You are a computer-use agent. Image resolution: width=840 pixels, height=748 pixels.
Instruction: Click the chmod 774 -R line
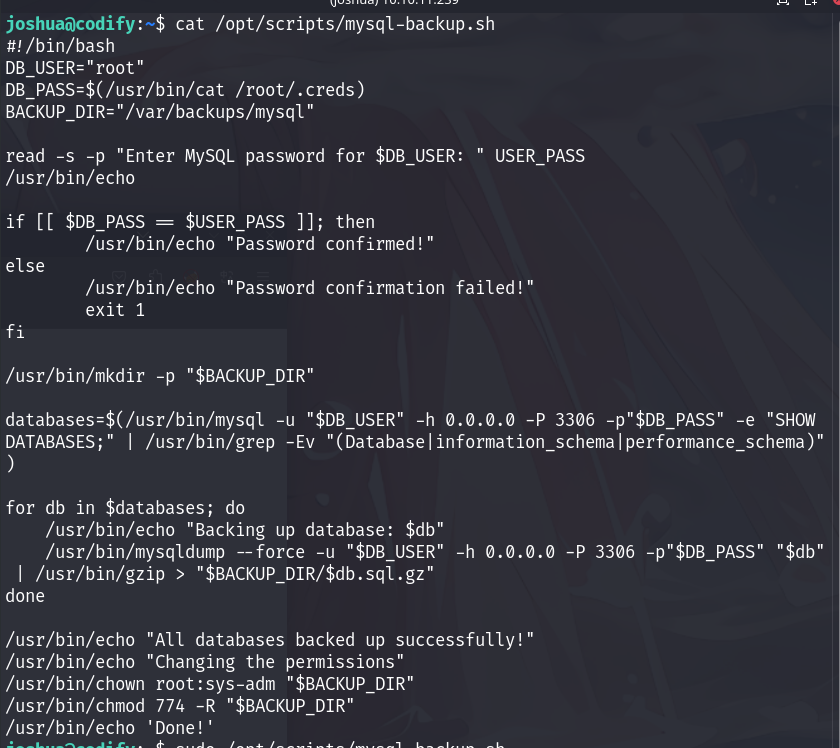tap(180, 706)
